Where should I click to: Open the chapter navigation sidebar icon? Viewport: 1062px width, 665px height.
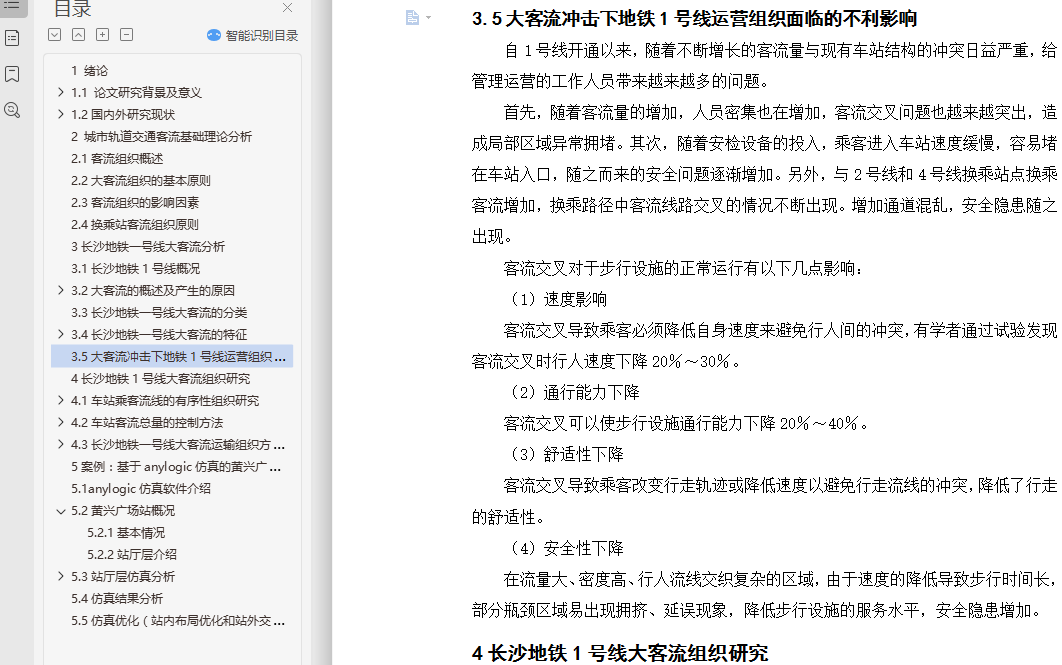coord(12,38)
